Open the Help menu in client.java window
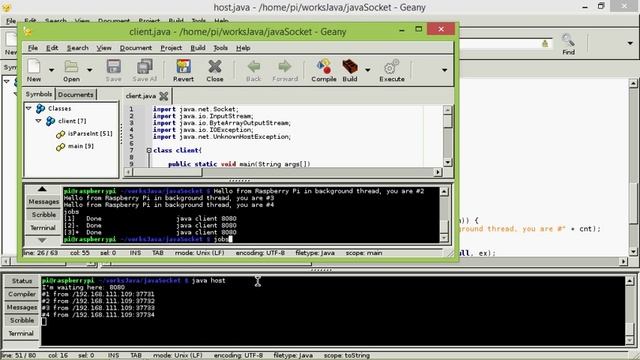 coord(243,48)
